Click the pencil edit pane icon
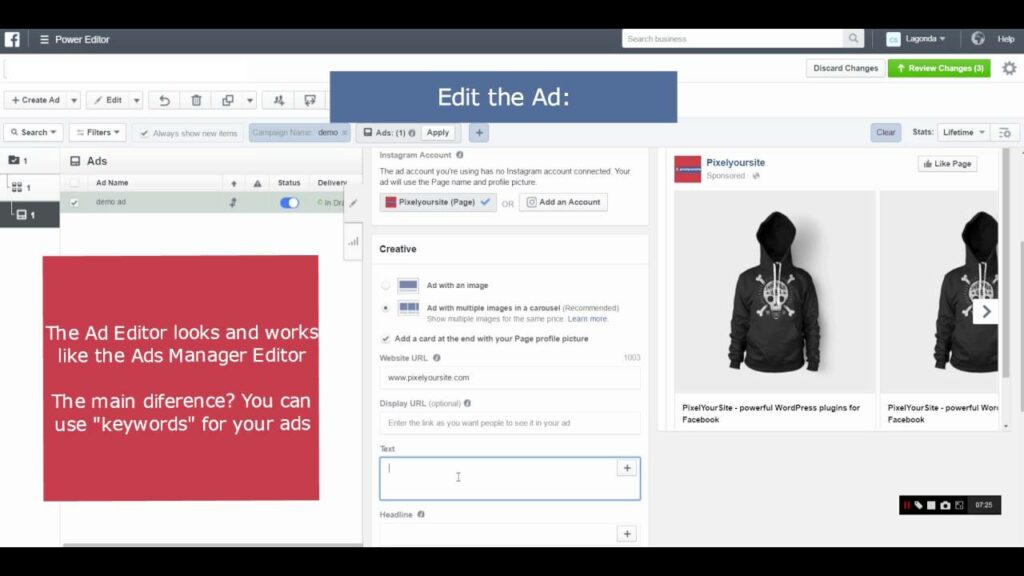 pos(353,203)
